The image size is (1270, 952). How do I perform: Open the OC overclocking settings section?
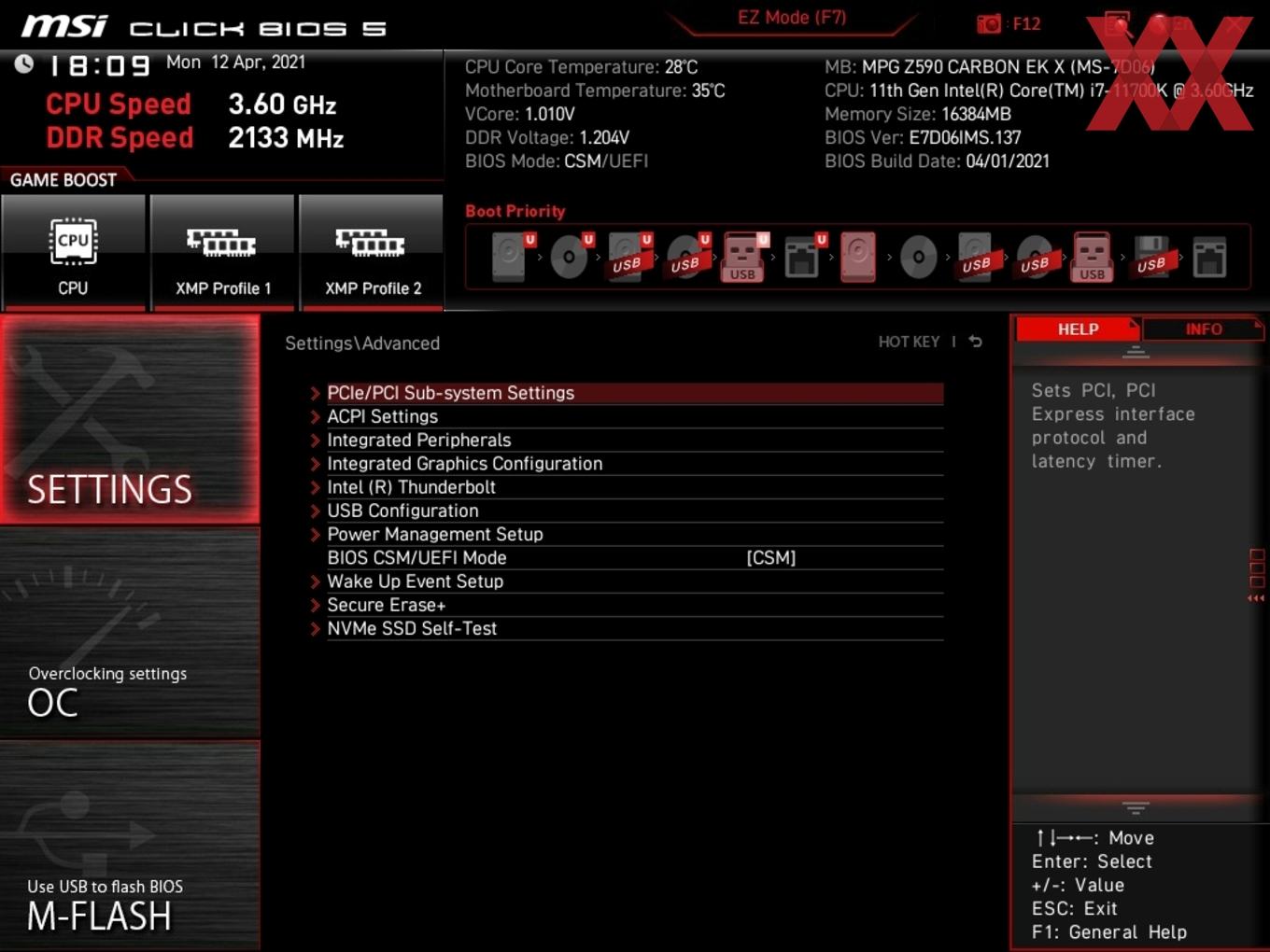[x=130, y=634]
